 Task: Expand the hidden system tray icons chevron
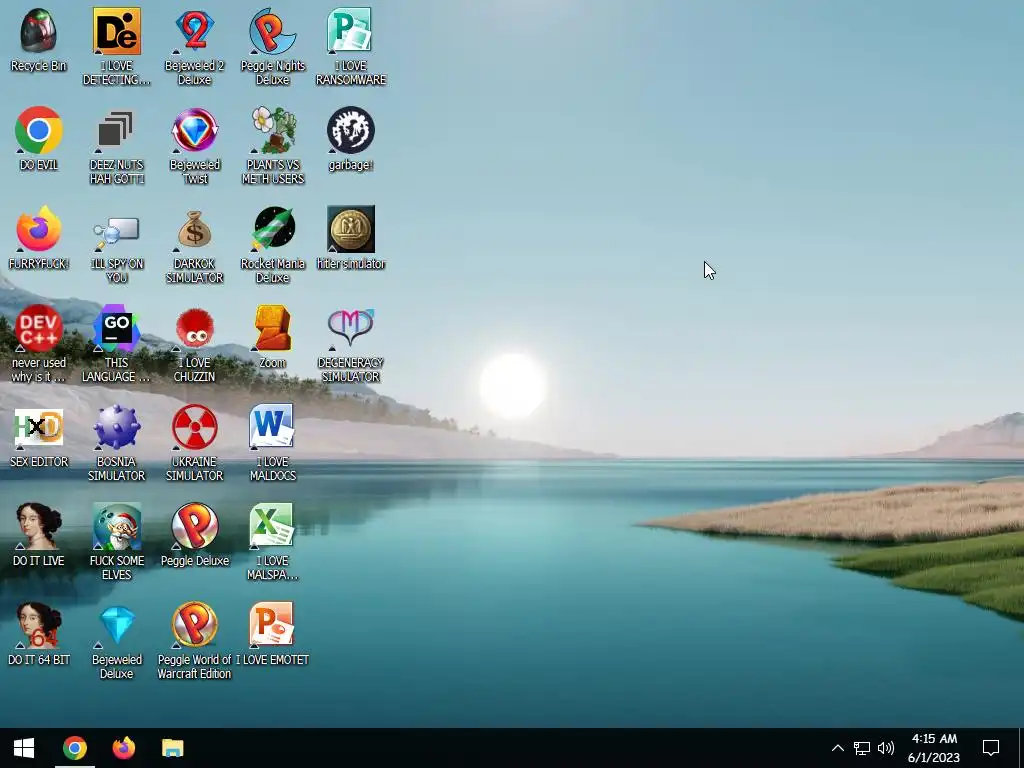837,748
